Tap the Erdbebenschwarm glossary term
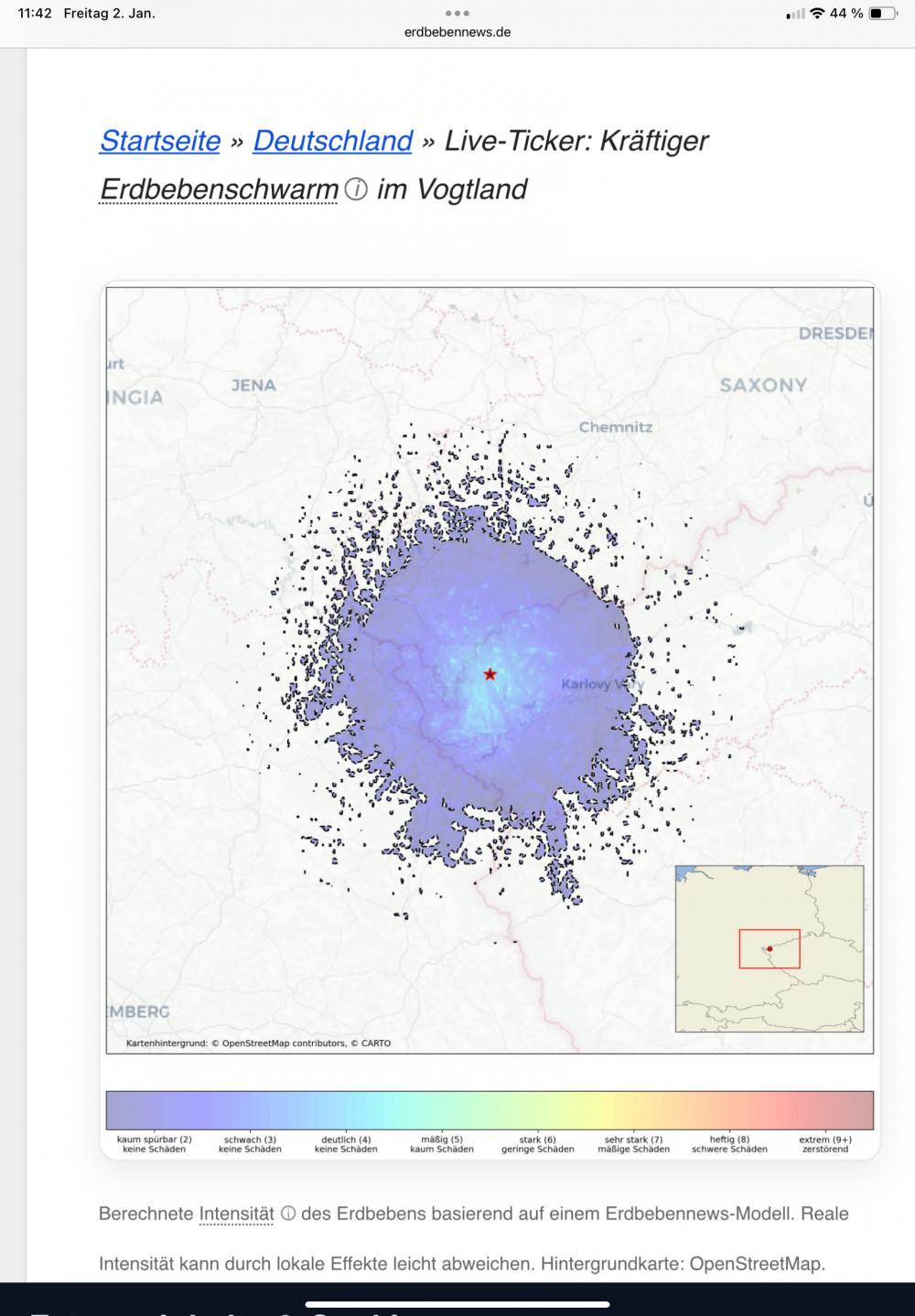This screenshot has height=1316, width=915. [x=220, y=189]
